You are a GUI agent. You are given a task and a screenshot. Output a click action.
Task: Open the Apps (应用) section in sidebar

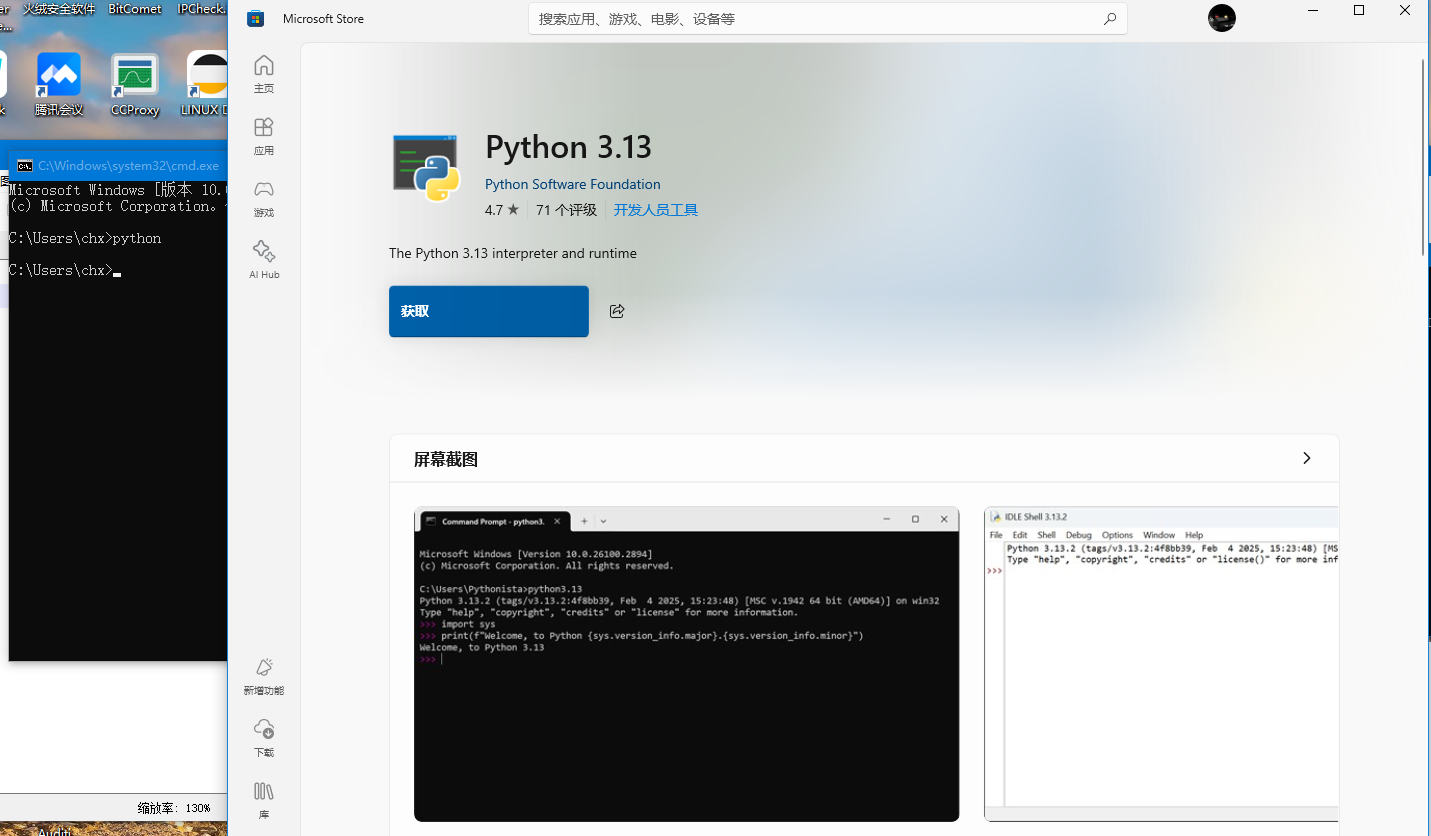pos(264,137)
